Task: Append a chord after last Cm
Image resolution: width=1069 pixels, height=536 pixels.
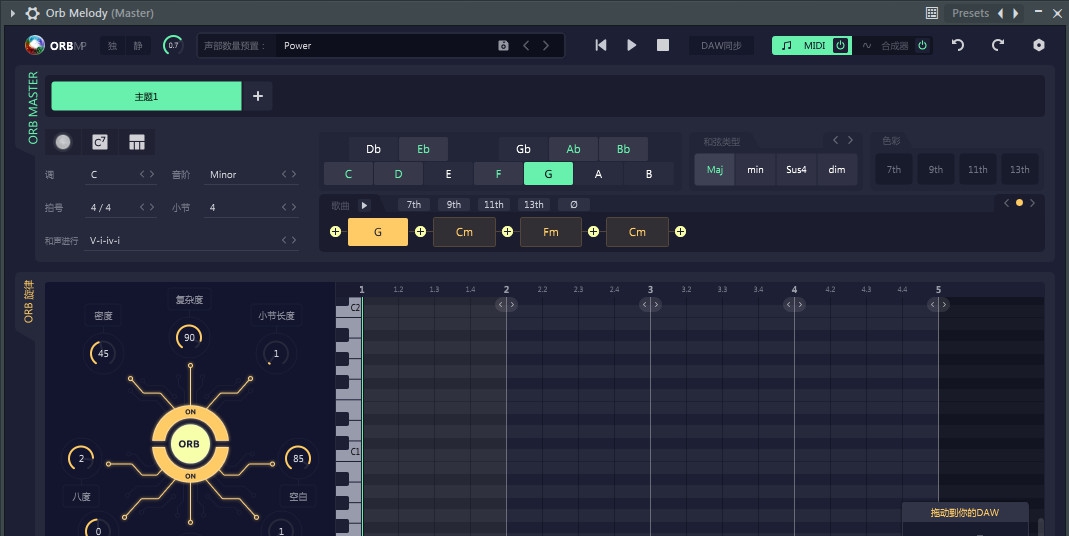Action: 680,232
